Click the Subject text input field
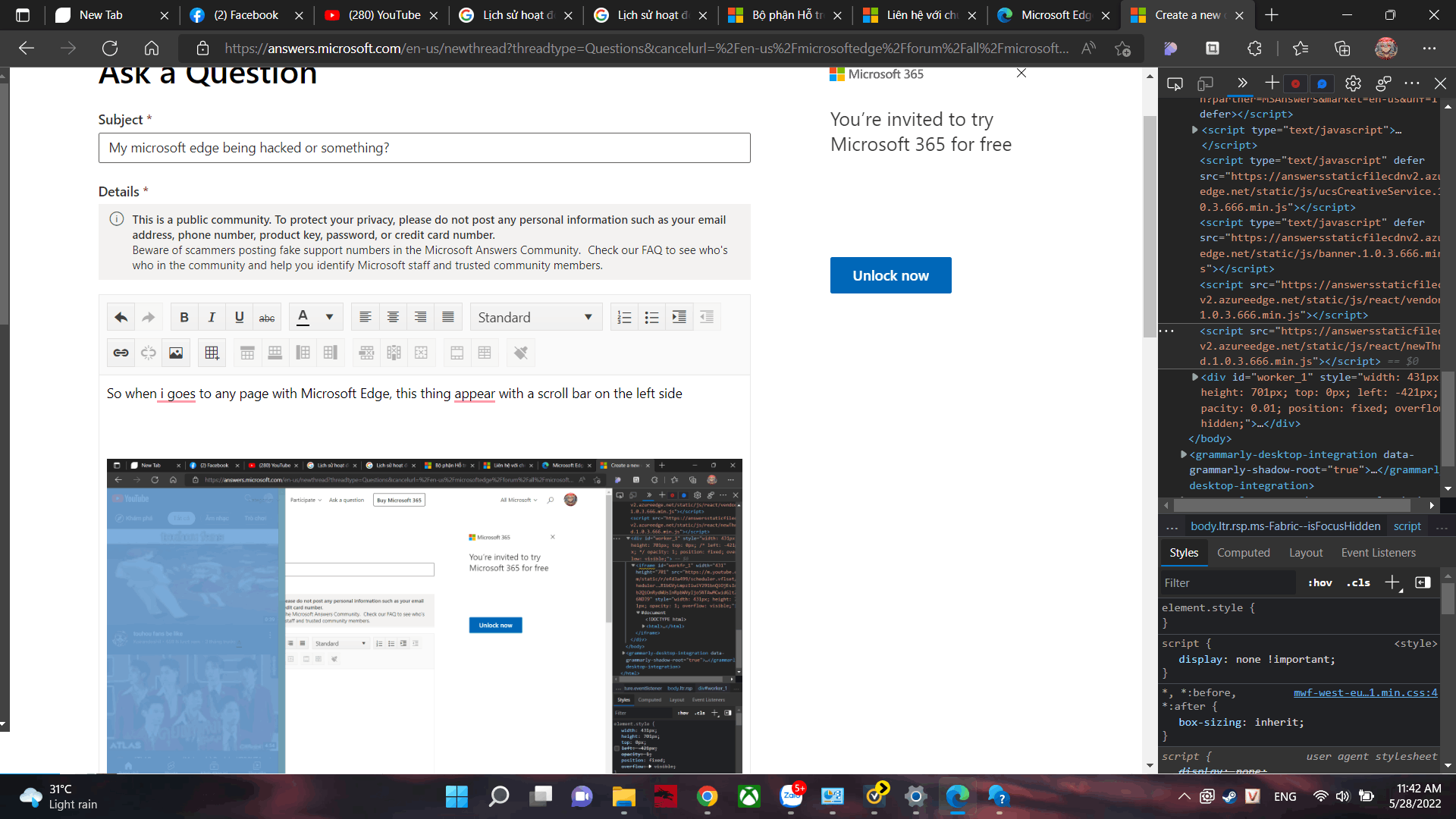 424,148
